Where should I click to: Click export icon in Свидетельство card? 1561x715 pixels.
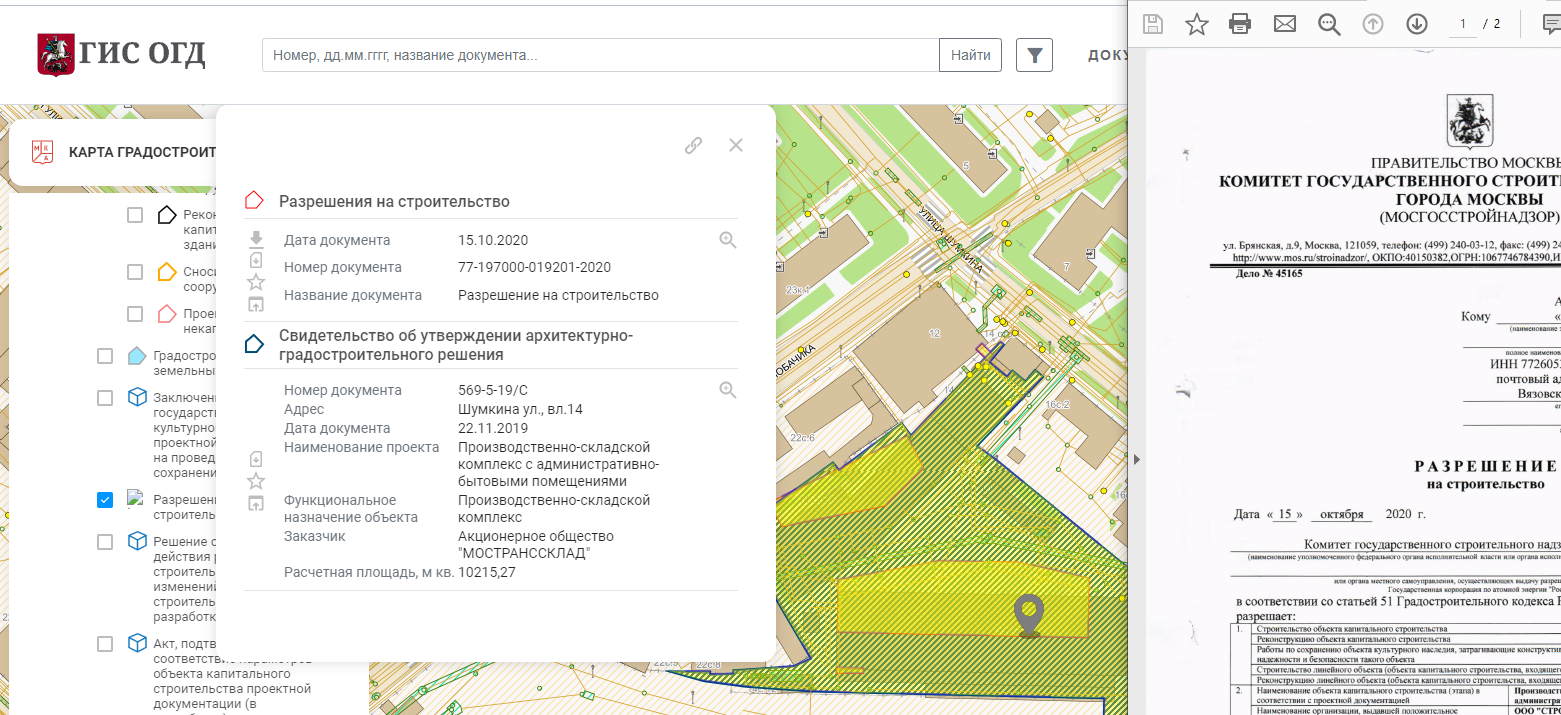256,503
